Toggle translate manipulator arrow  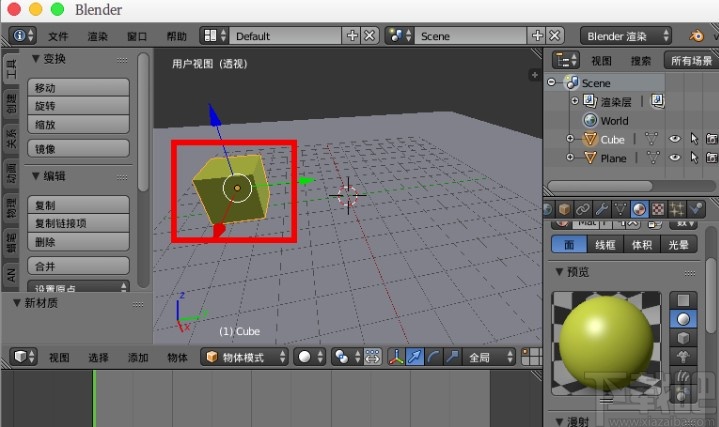[x=415, y=356]
